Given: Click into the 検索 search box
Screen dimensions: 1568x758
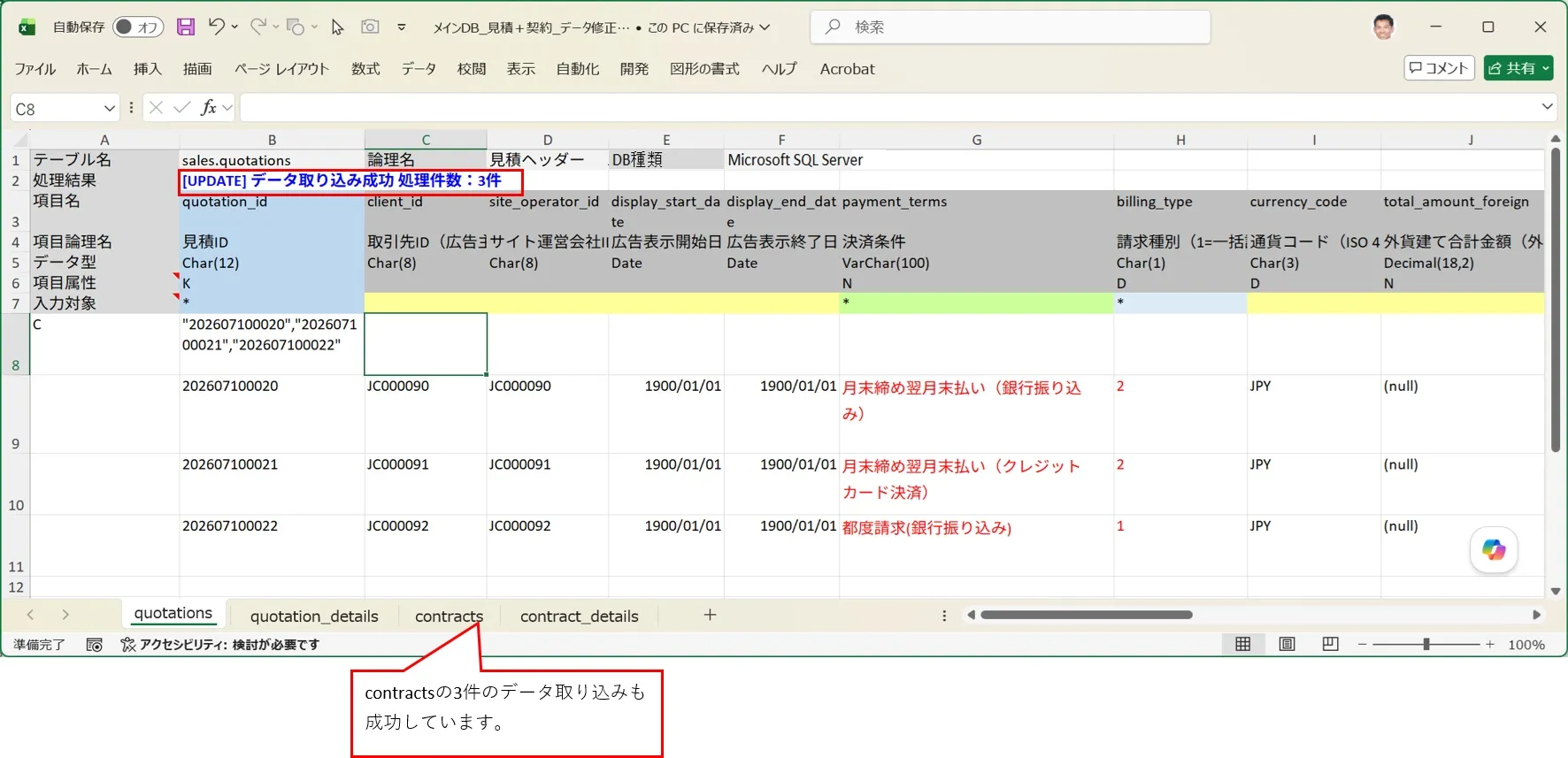Looking at the screenshot, I should [x=1010, y=27].
